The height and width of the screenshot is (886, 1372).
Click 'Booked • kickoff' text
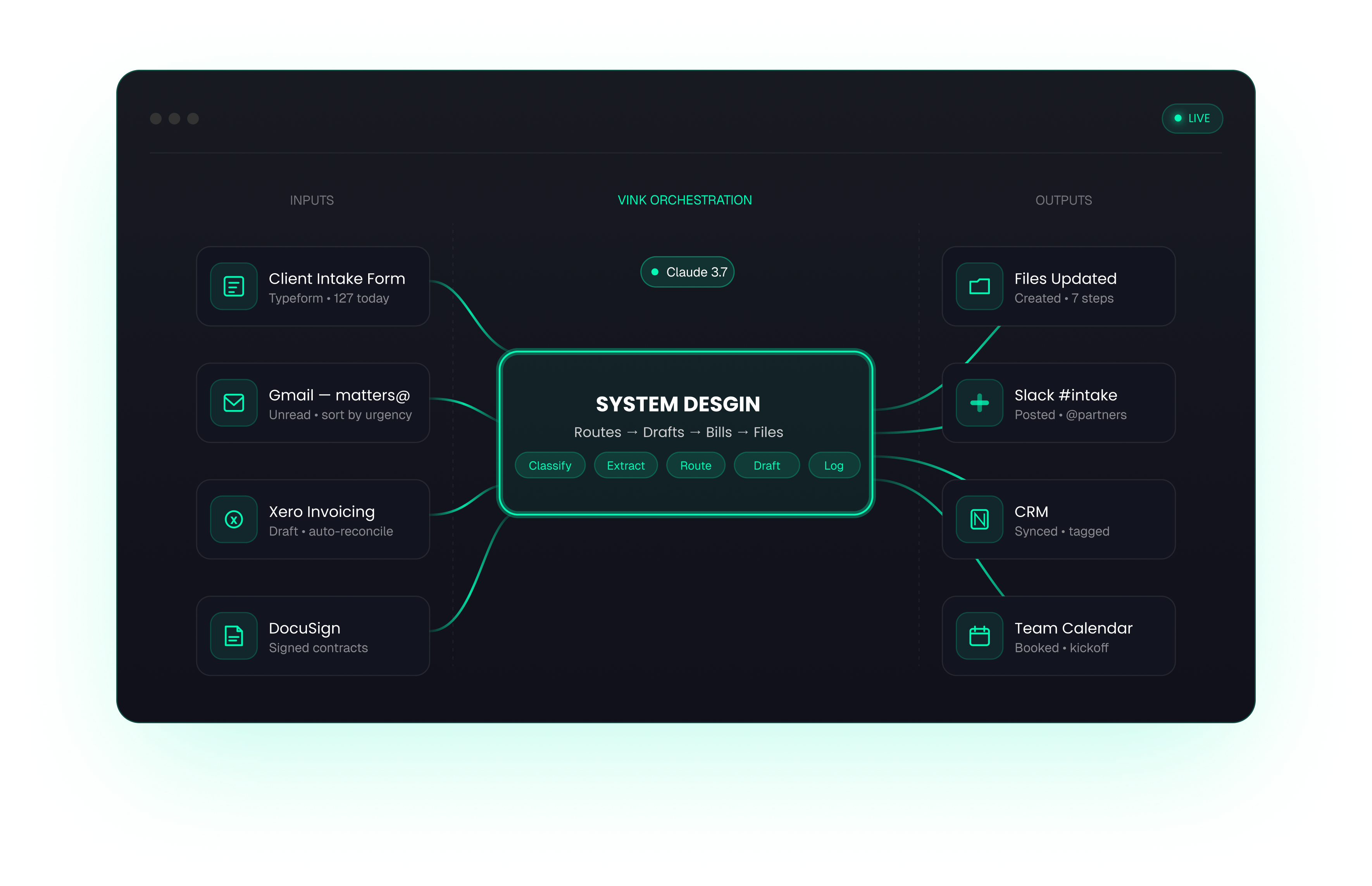point(1061,648)
